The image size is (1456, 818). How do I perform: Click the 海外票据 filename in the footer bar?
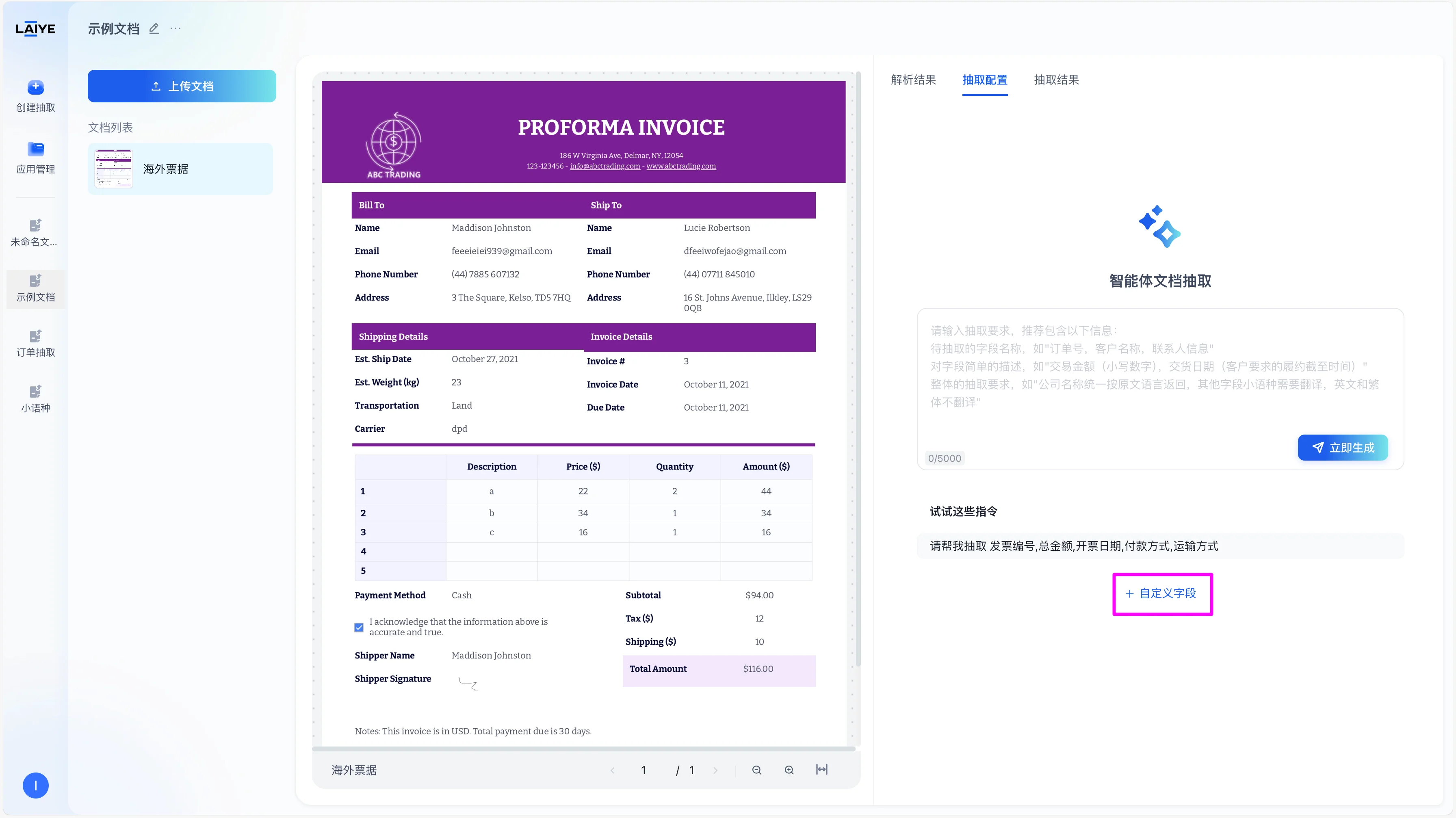click(354, 770)
